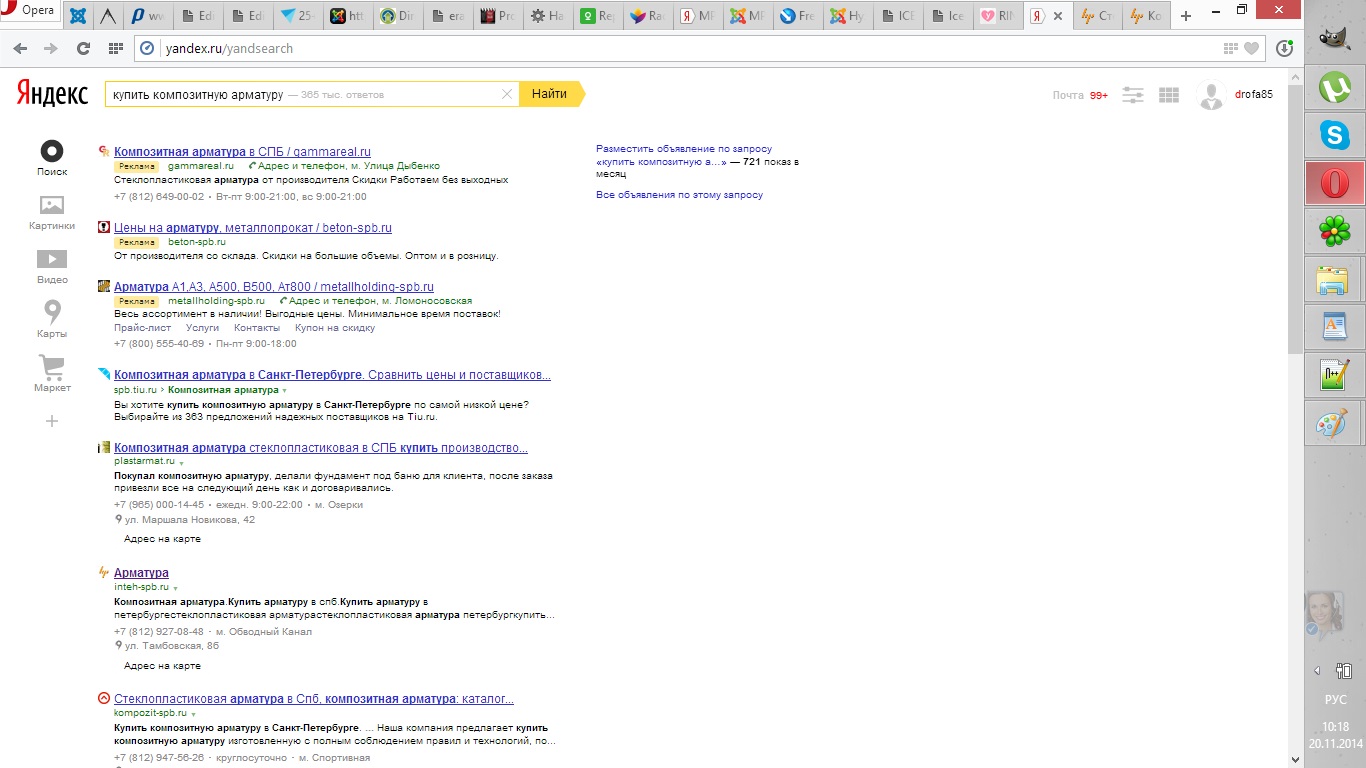The width and height of the screenshot is (1366, 768).
Task: Clear the search query with the X
Action: [507, 94]
